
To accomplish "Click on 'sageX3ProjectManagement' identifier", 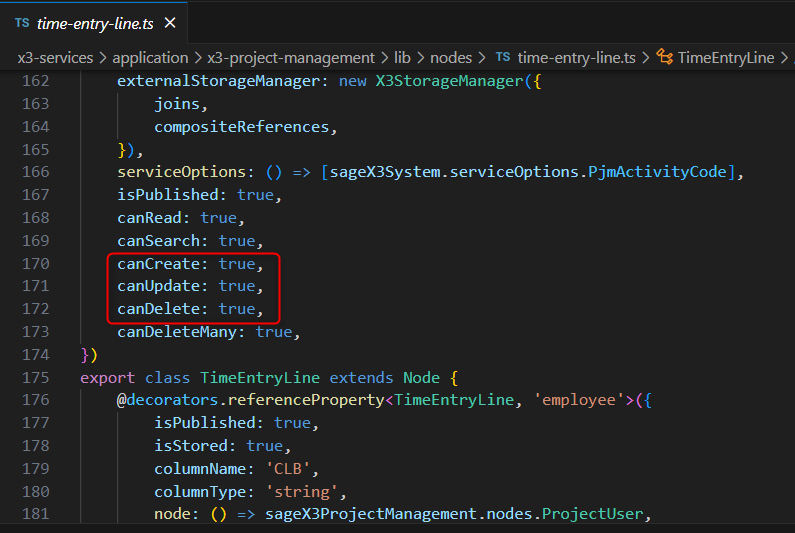I will tap(371, 514).
